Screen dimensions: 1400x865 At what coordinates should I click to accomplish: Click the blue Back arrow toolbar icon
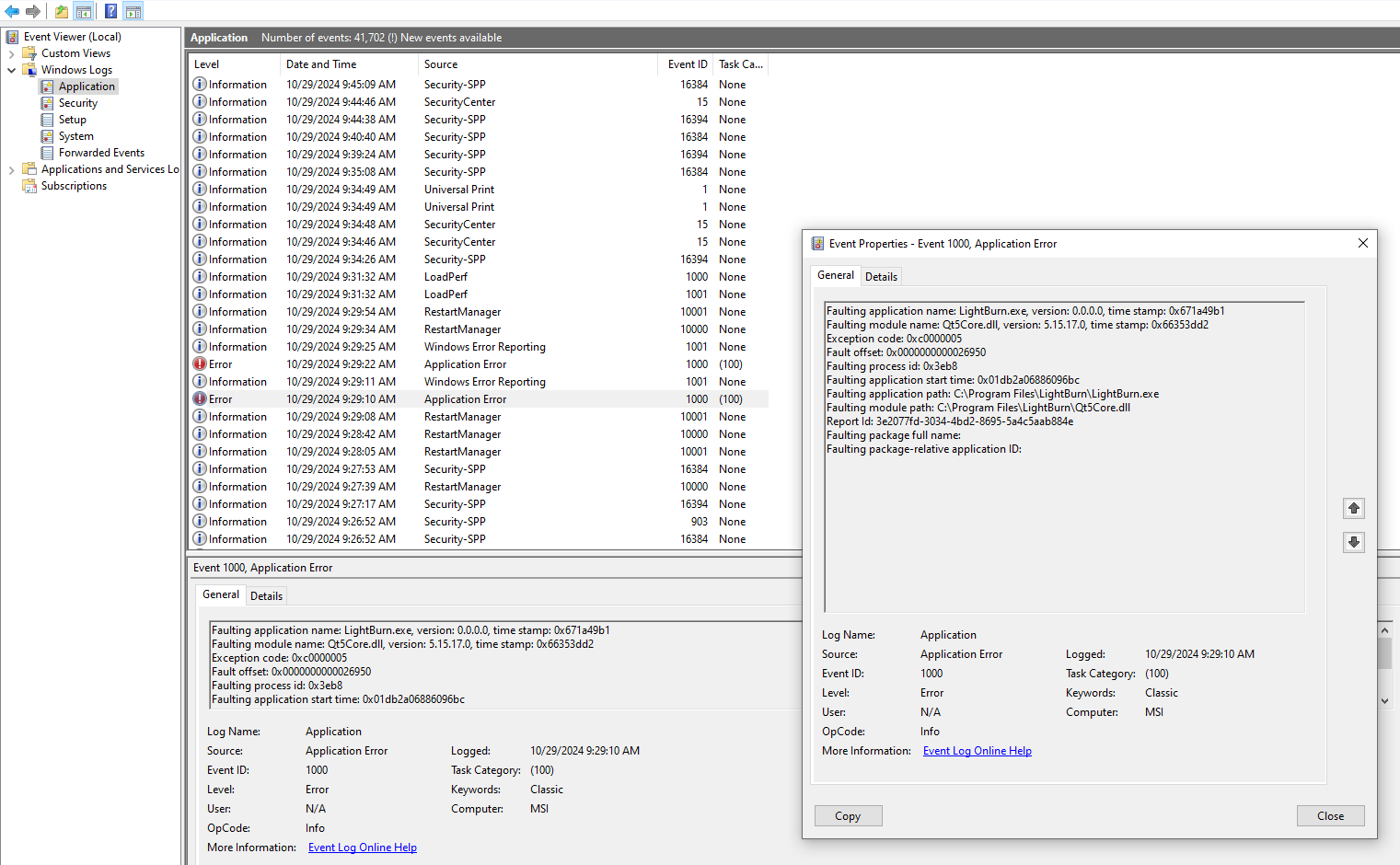coord(12,11)
